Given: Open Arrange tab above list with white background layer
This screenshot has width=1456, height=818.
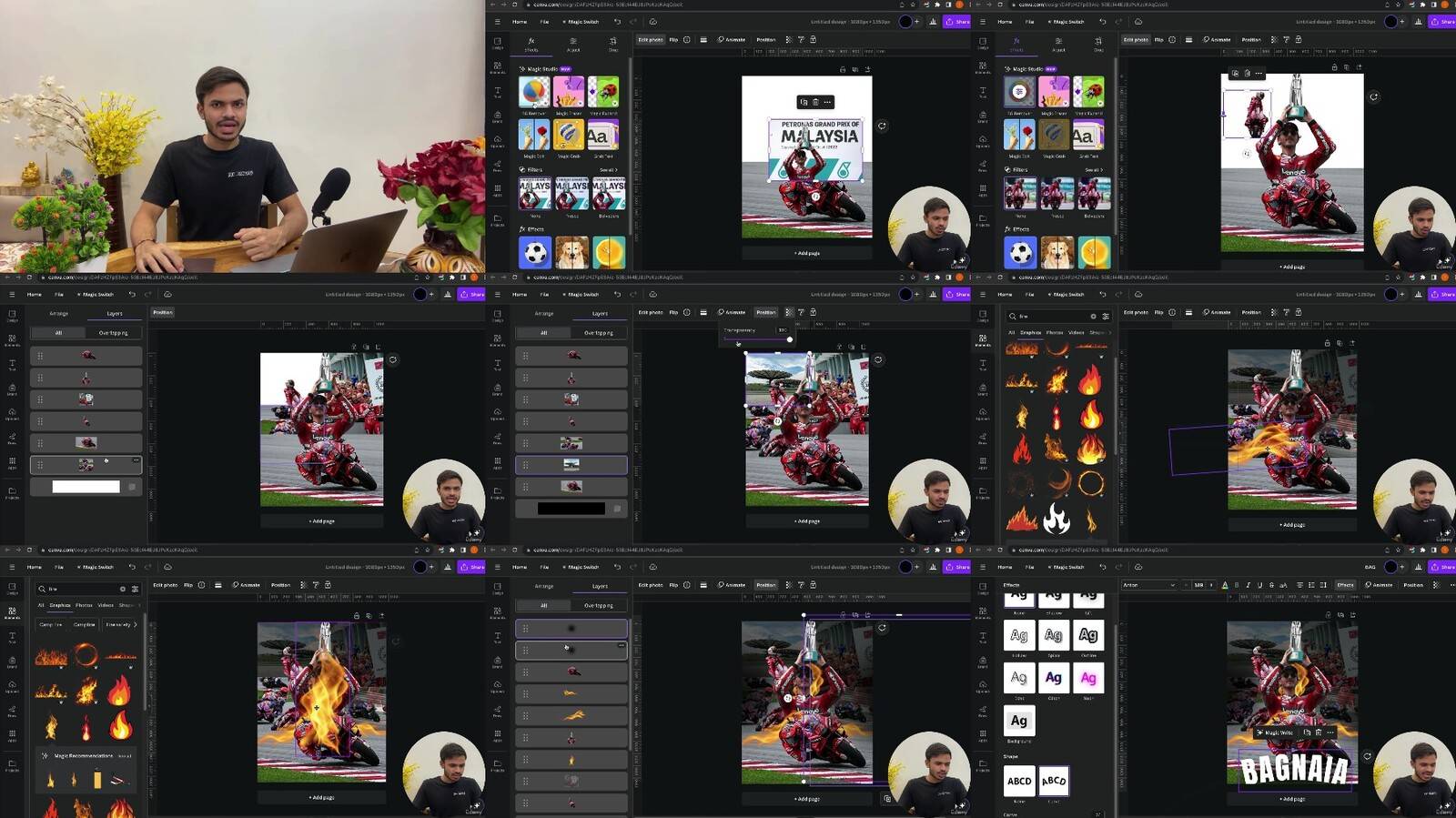Looking at the screenshot, I should [59, 313].
